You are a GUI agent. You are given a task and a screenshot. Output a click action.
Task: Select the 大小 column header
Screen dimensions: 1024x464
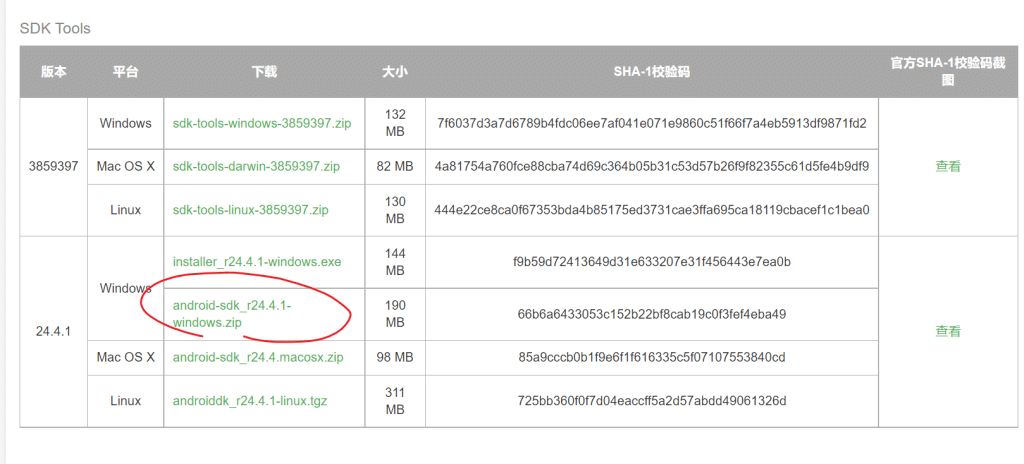(x=395, y=72)
